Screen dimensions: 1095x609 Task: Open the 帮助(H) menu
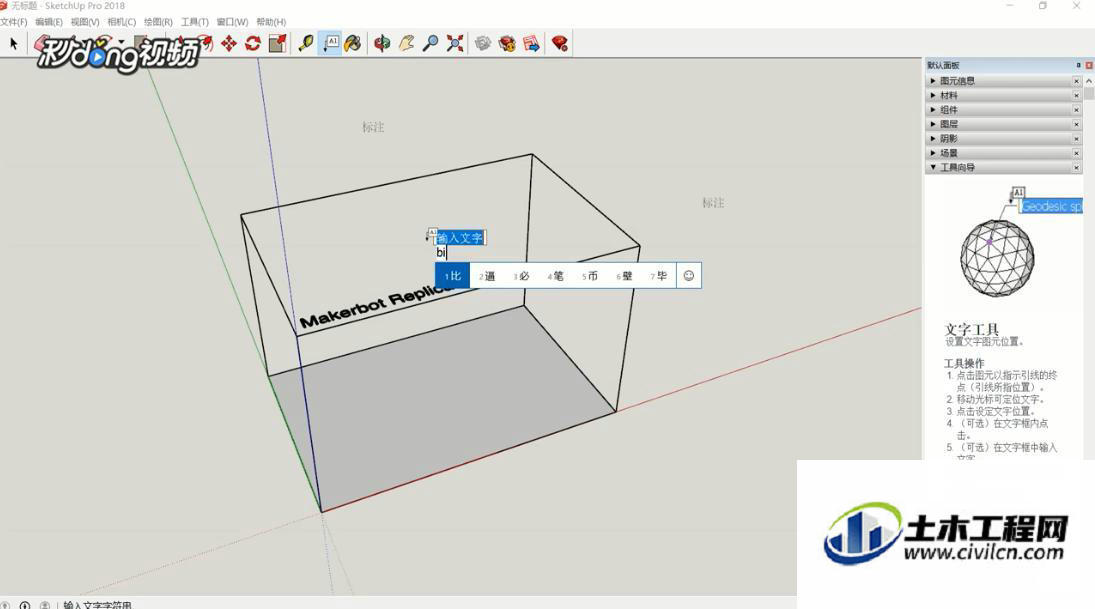pyautogui.click(x=271, y=22)
